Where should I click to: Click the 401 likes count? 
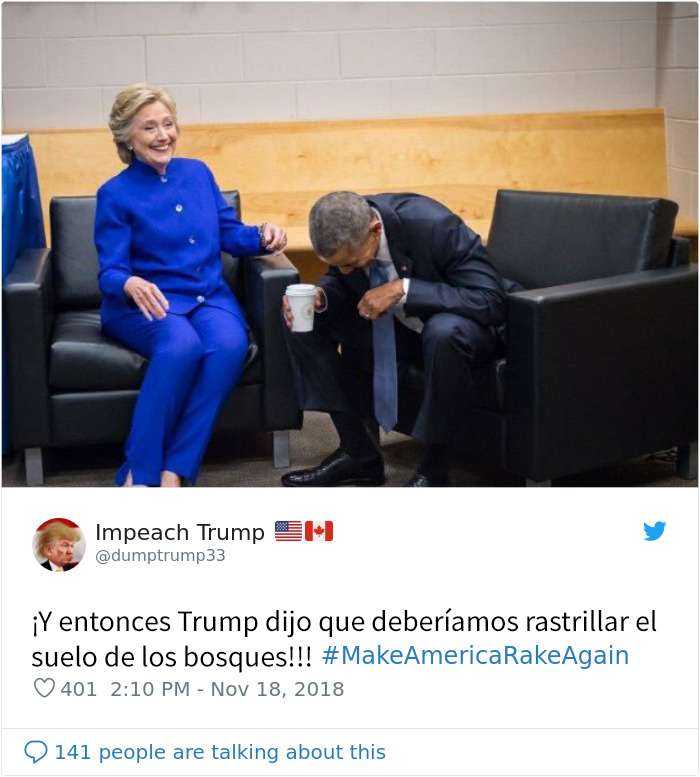[78, 689]
